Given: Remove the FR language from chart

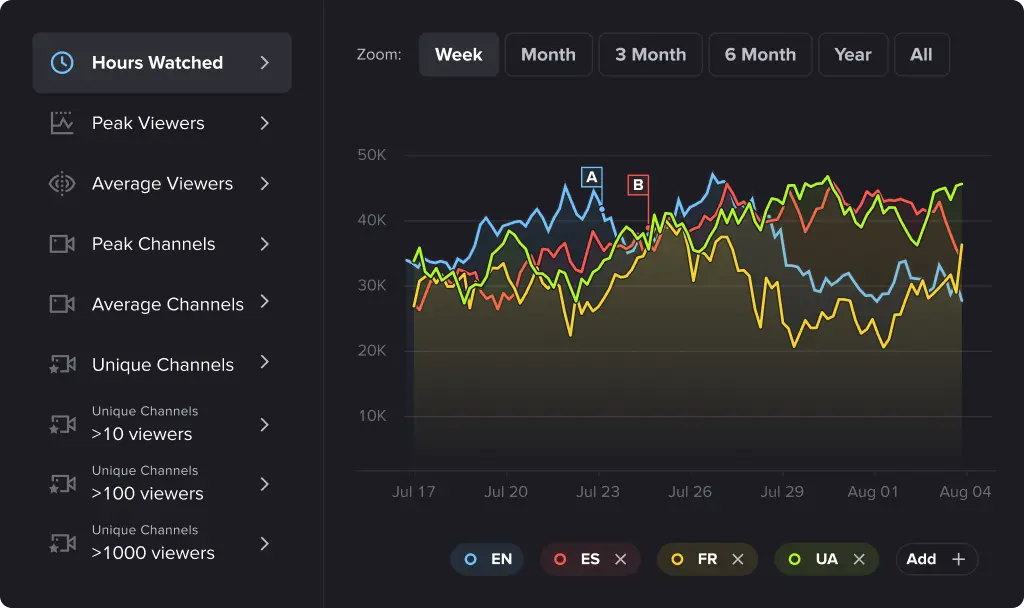Looking at the screenshot, I should 738,559.
